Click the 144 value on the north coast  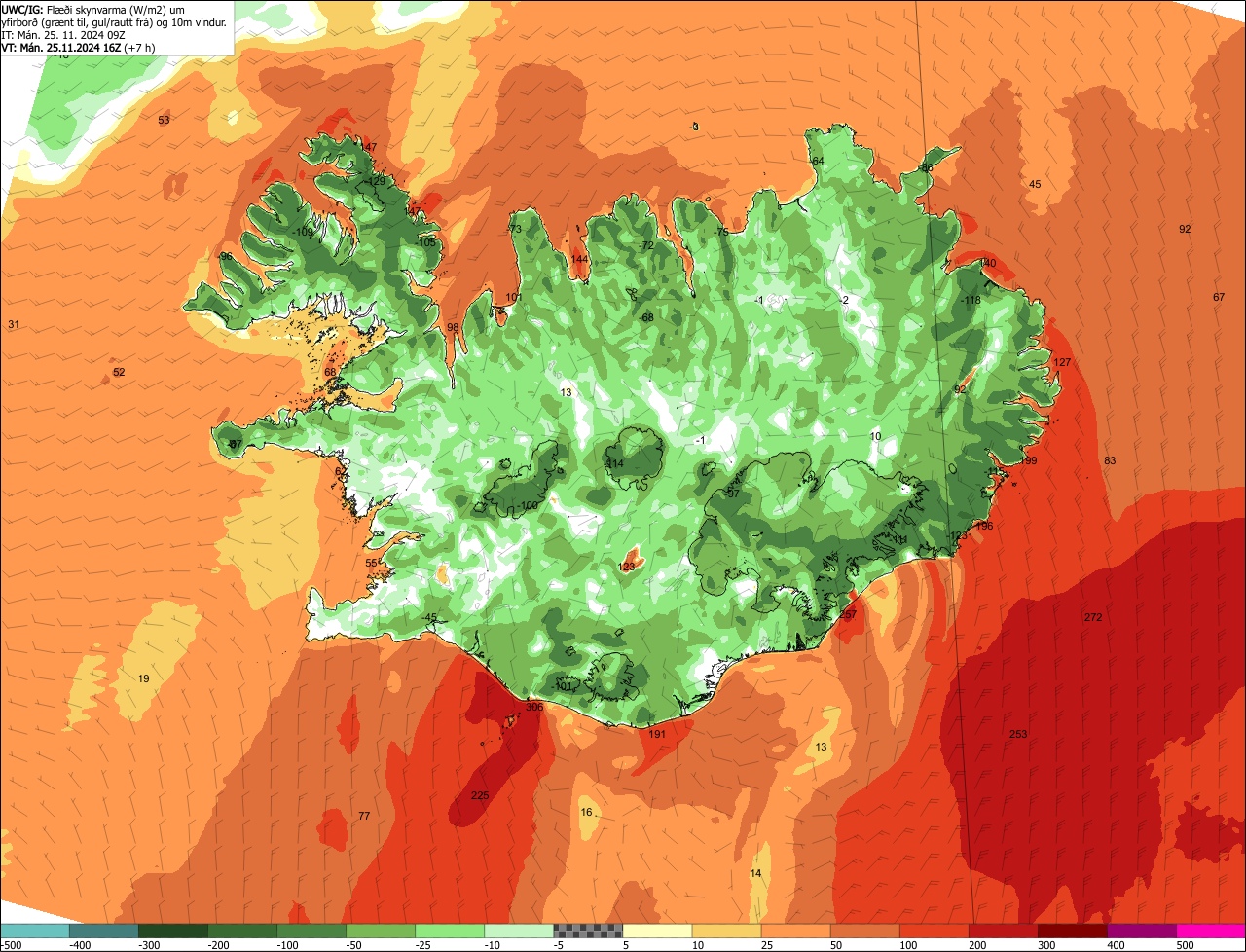(580, 259)
